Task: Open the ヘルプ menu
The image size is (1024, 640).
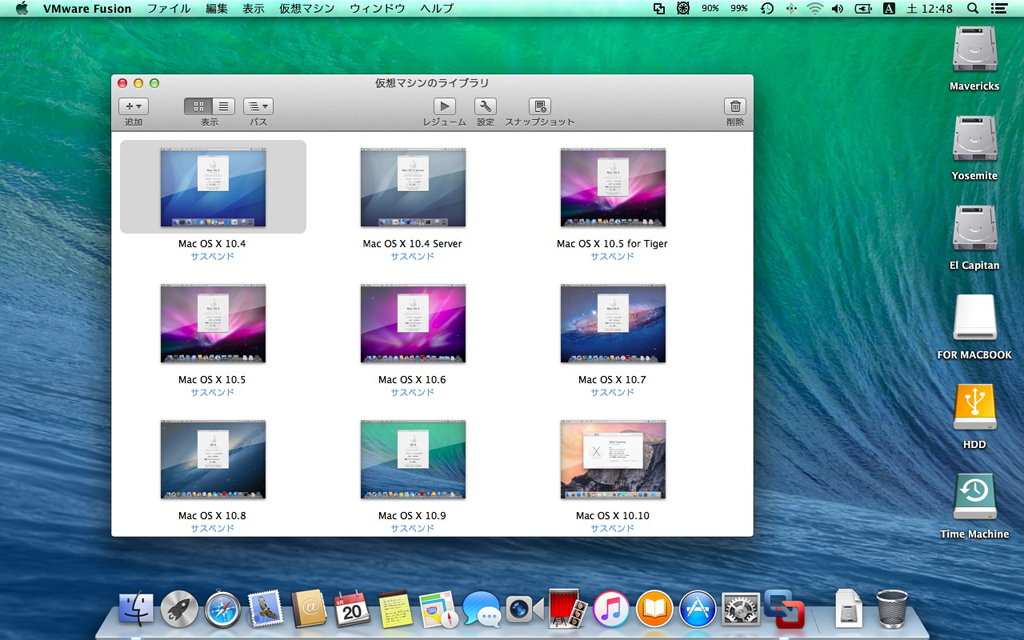Action: coord(437,8)
